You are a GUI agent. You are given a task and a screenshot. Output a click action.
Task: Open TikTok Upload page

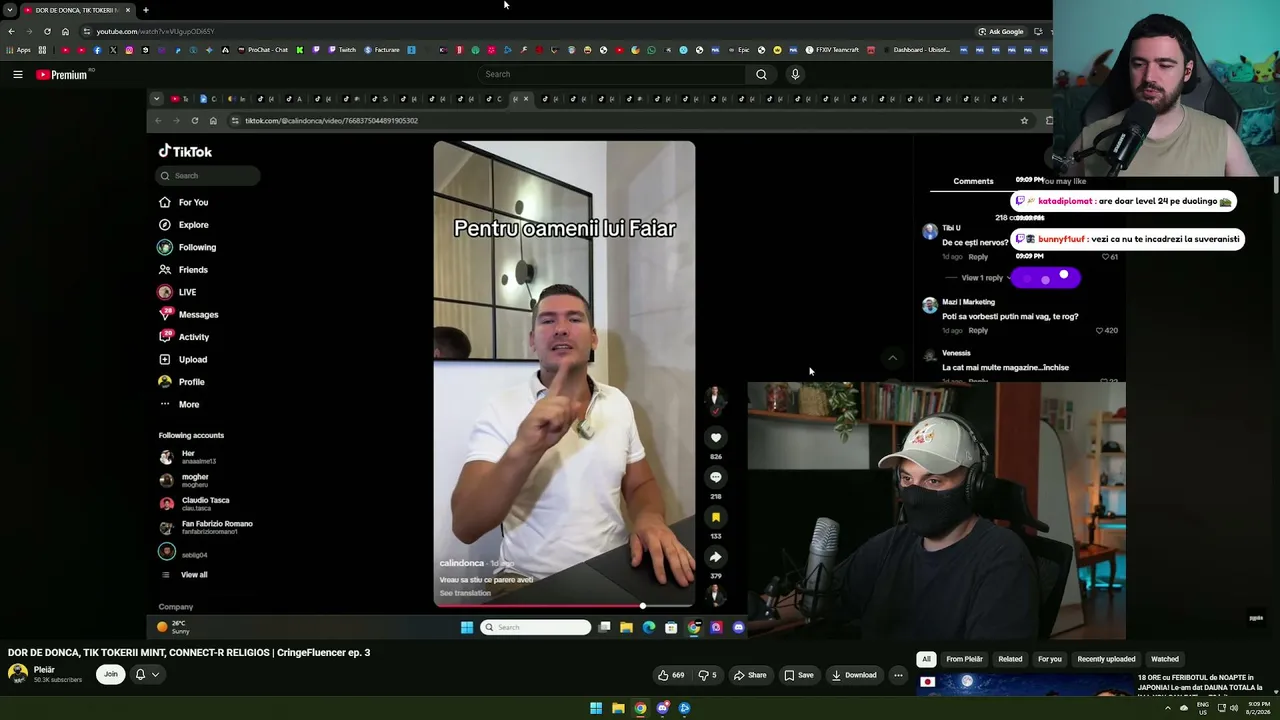pyautogui.click(x=184, y=359)
